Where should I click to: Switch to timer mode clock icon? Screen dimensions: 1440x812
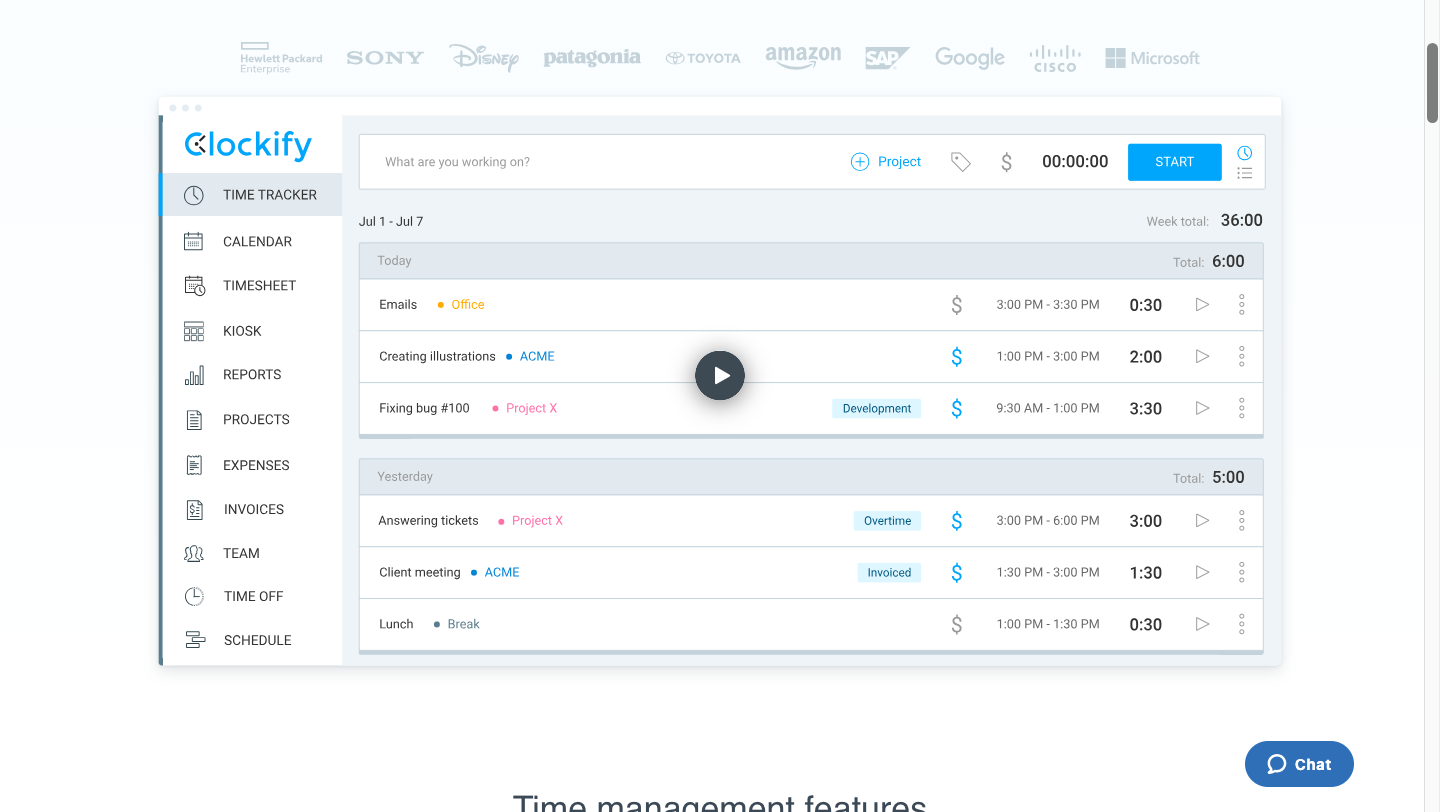1244,153
